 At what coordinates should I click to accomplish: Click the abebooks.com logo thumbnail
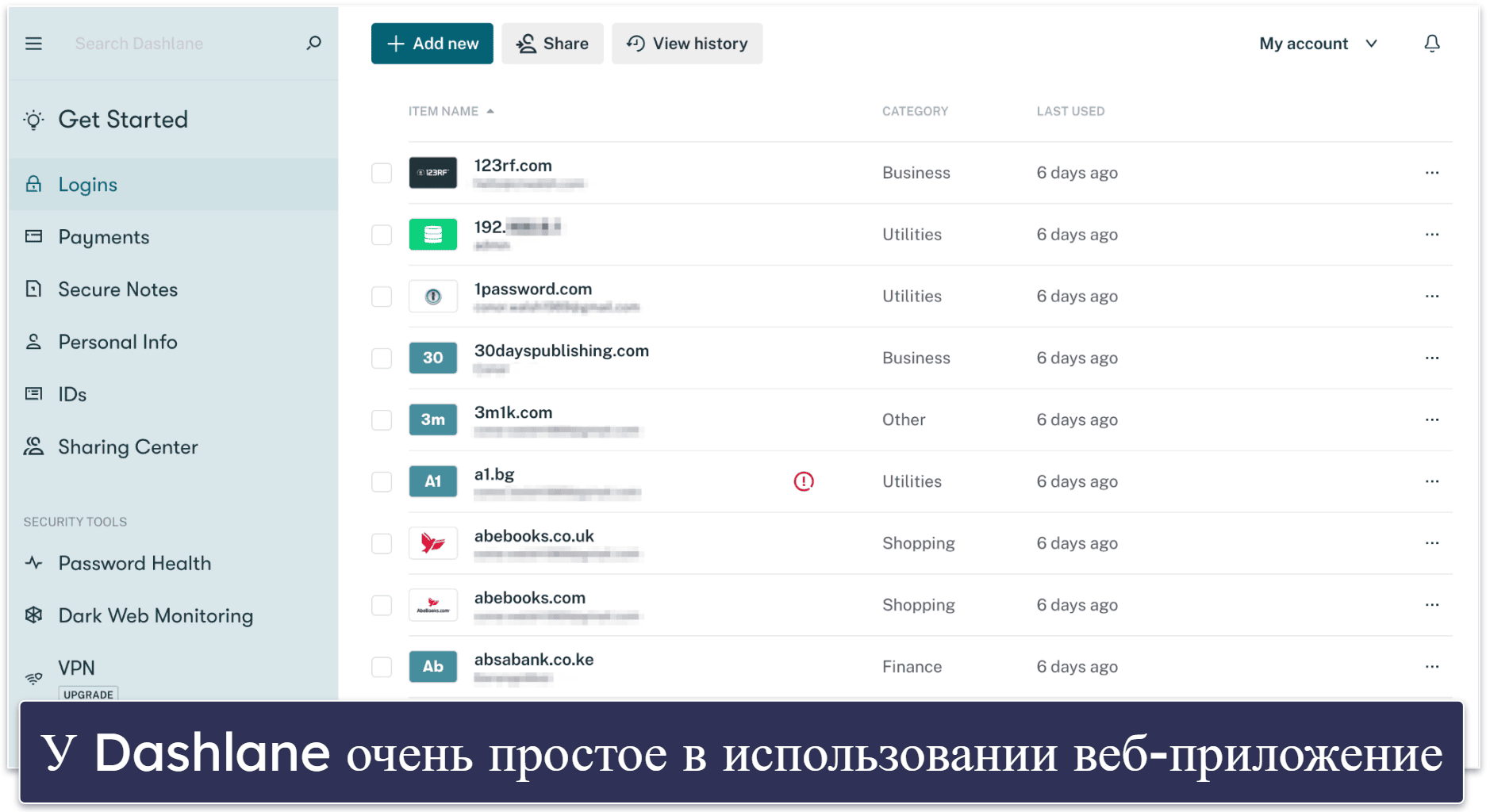pyautogui.click(x=433, y=605)
